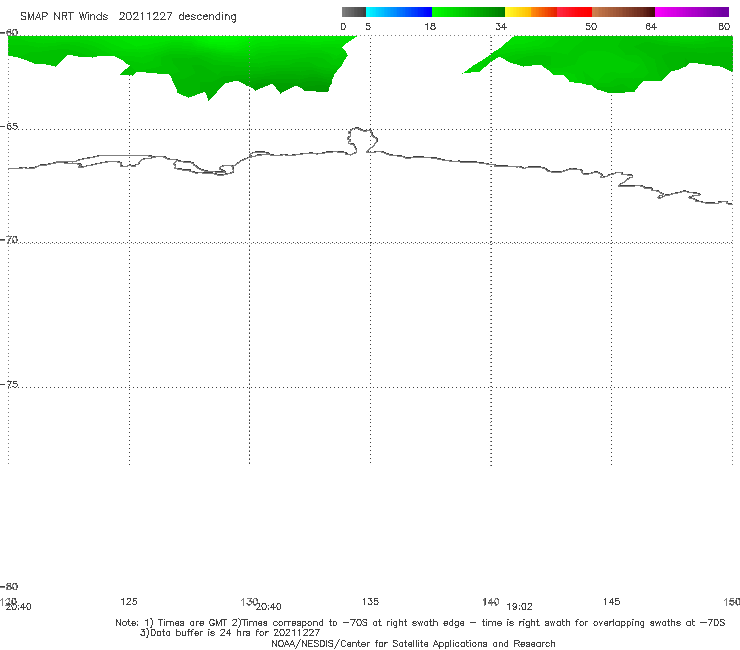The image size is (740, 650).
Task: Click the '50' color scale label
Action: [x=591, y=26]
